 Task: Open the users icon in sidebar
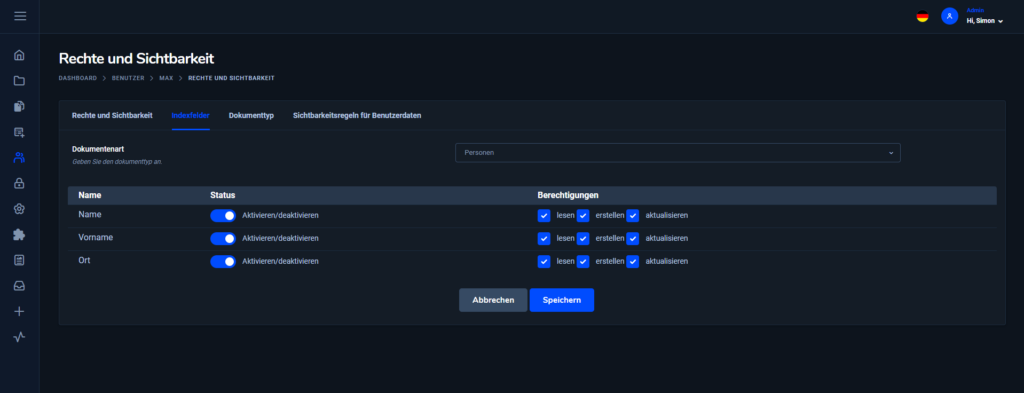(x=19, y=157)
